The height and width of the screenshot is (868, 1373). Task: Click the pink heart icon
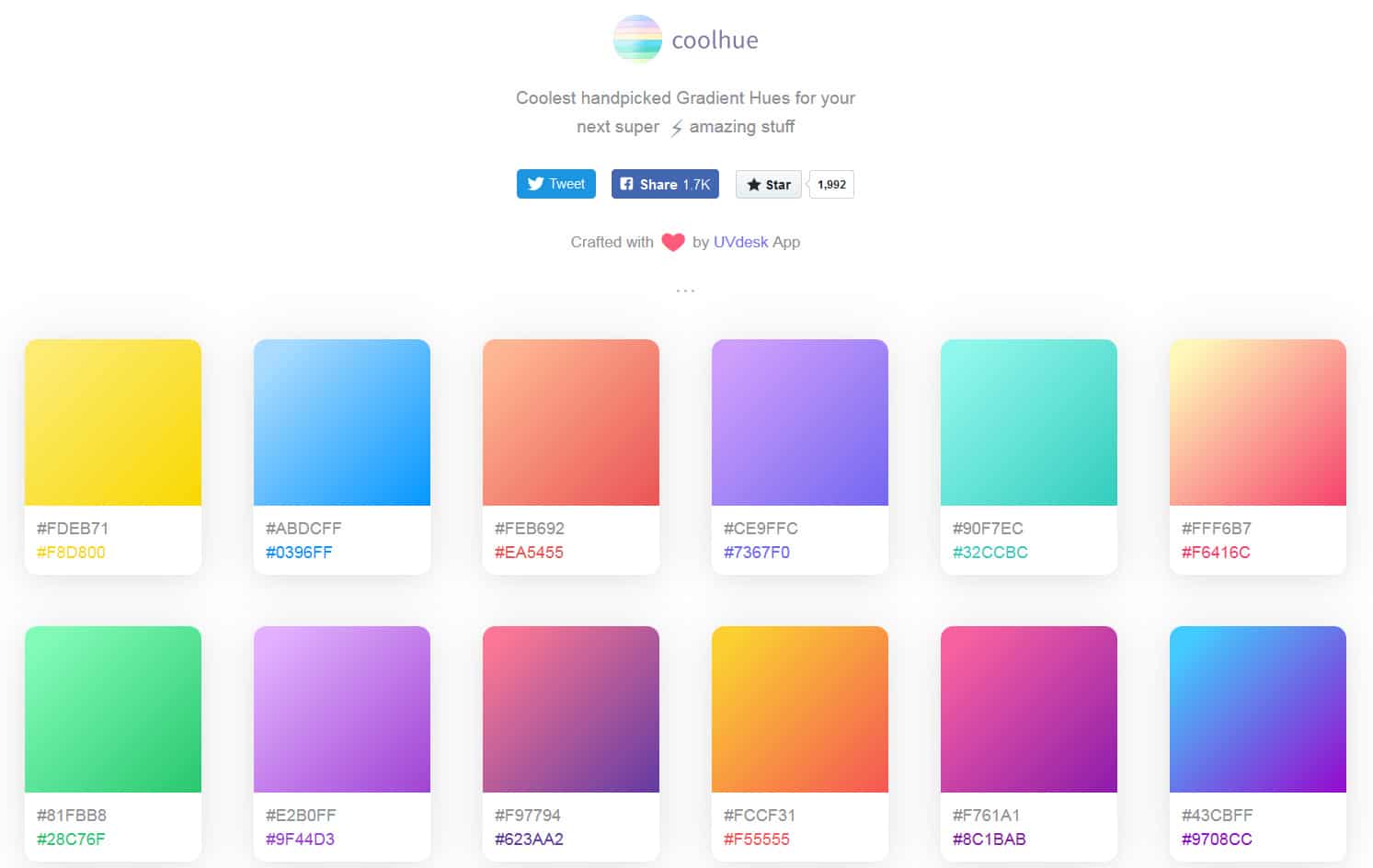[673, 242]
